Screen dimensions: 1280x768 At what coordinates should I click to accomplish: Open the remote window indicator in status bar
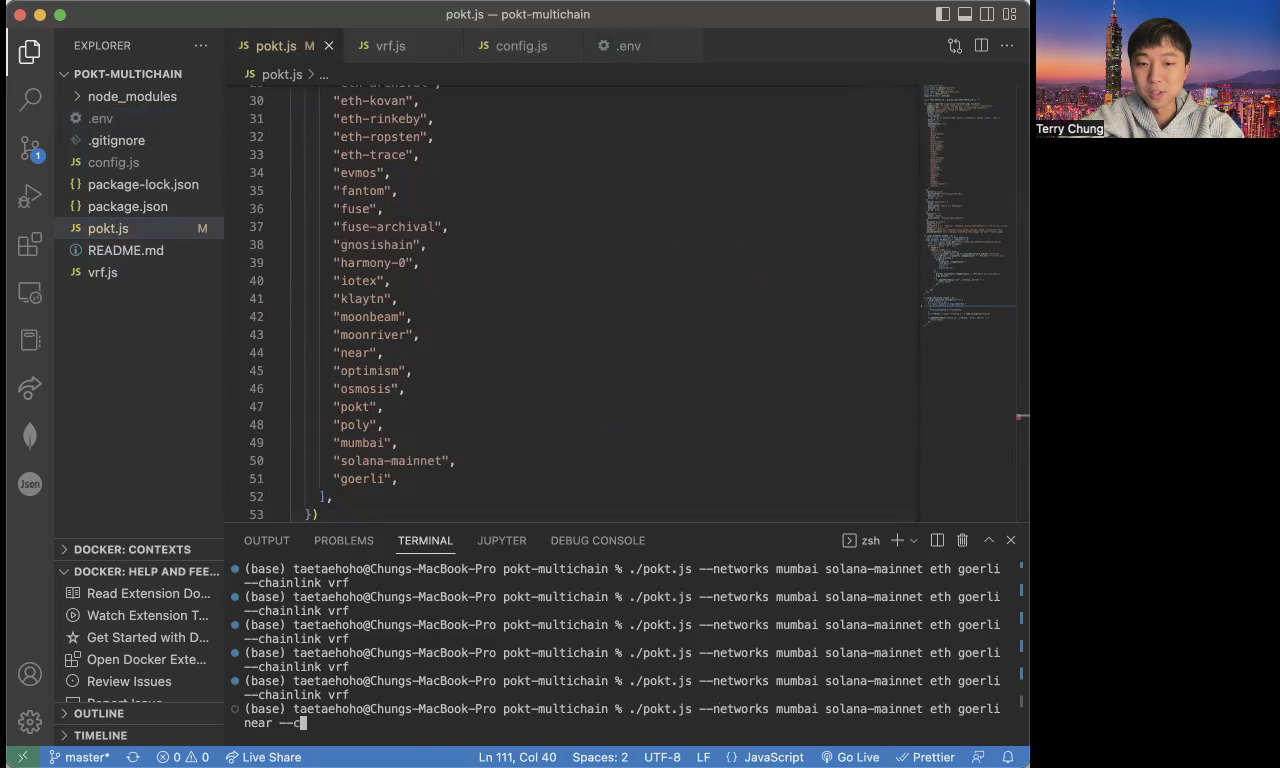click(x=22, y=757)
